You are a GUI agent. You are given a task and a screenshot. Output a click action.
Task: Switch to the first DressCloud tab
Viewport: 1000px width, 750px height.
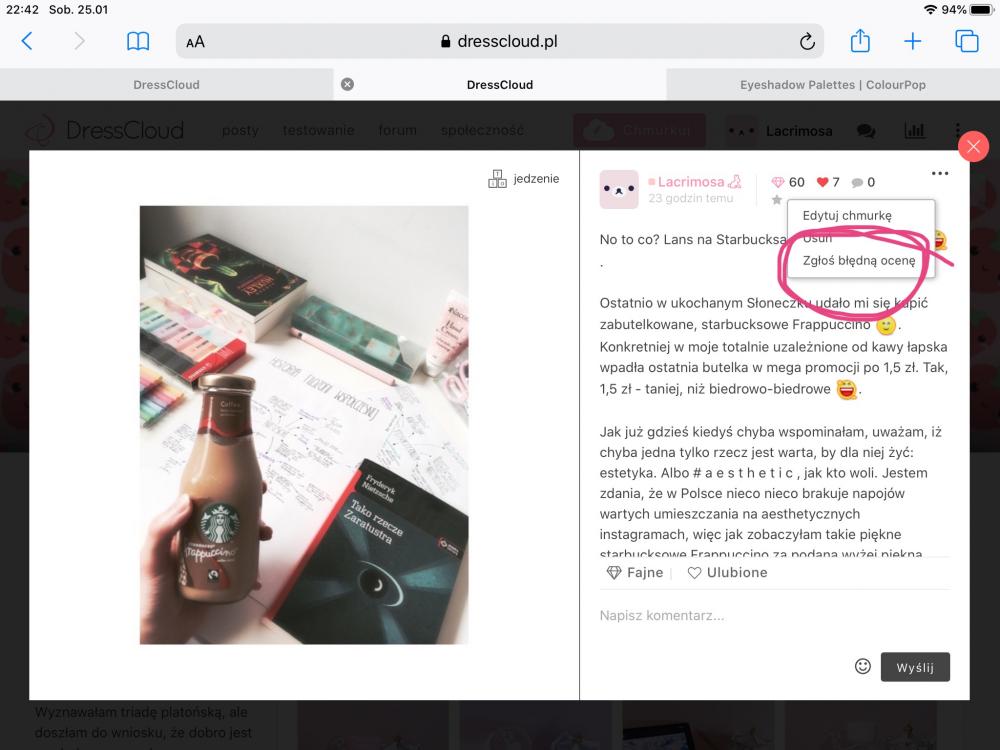(x=166, y=85)
